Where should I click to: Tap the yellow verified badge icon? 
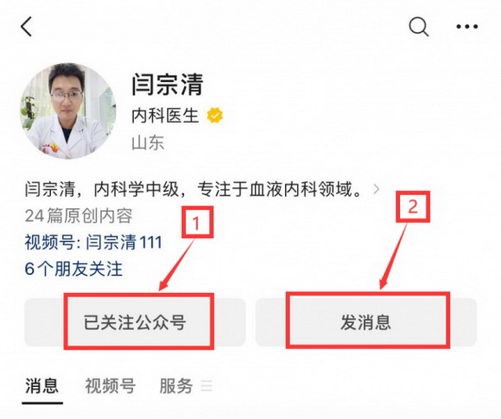[x=215, y=115]
